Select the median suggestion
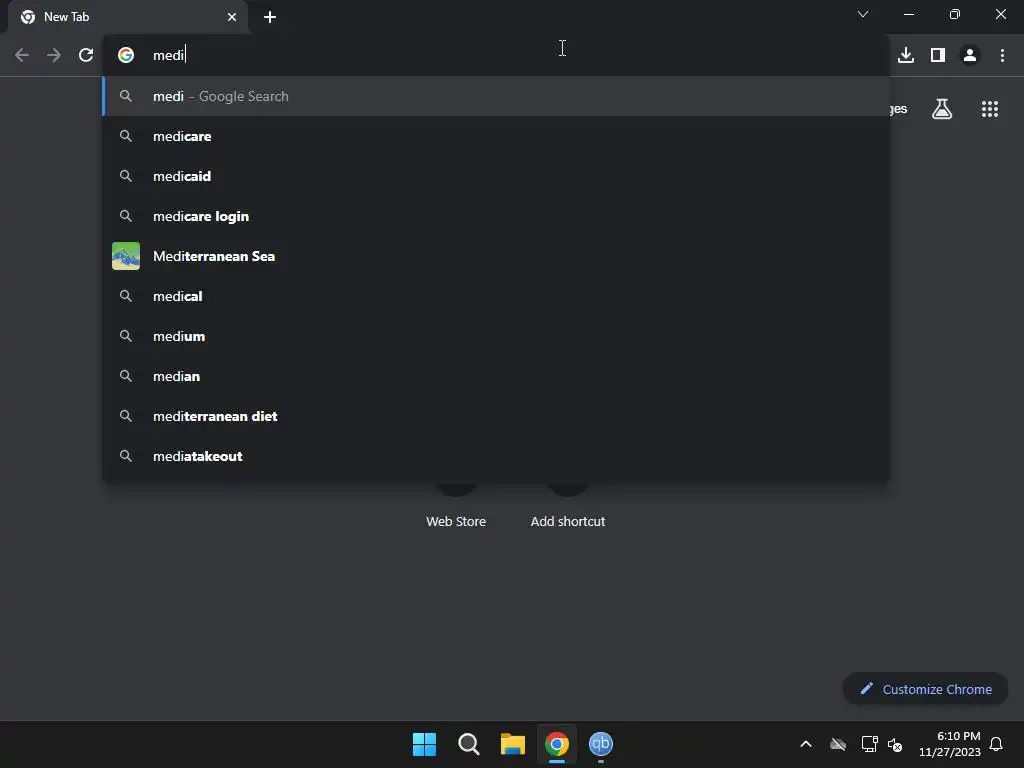1024x768 pixels. 496,376
